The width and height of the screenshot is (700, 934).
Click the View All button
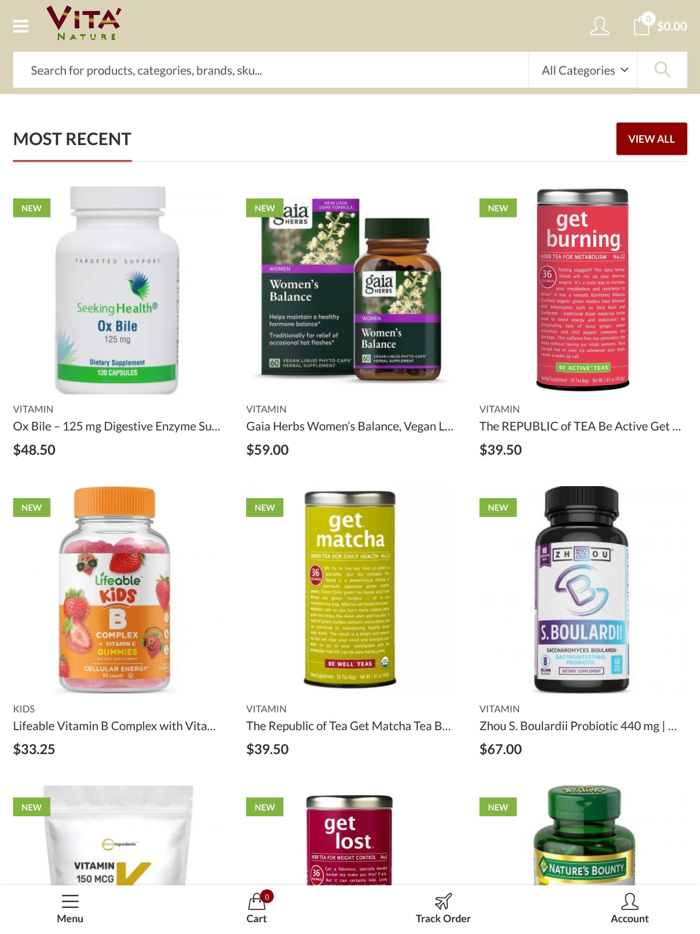[651, 139]
